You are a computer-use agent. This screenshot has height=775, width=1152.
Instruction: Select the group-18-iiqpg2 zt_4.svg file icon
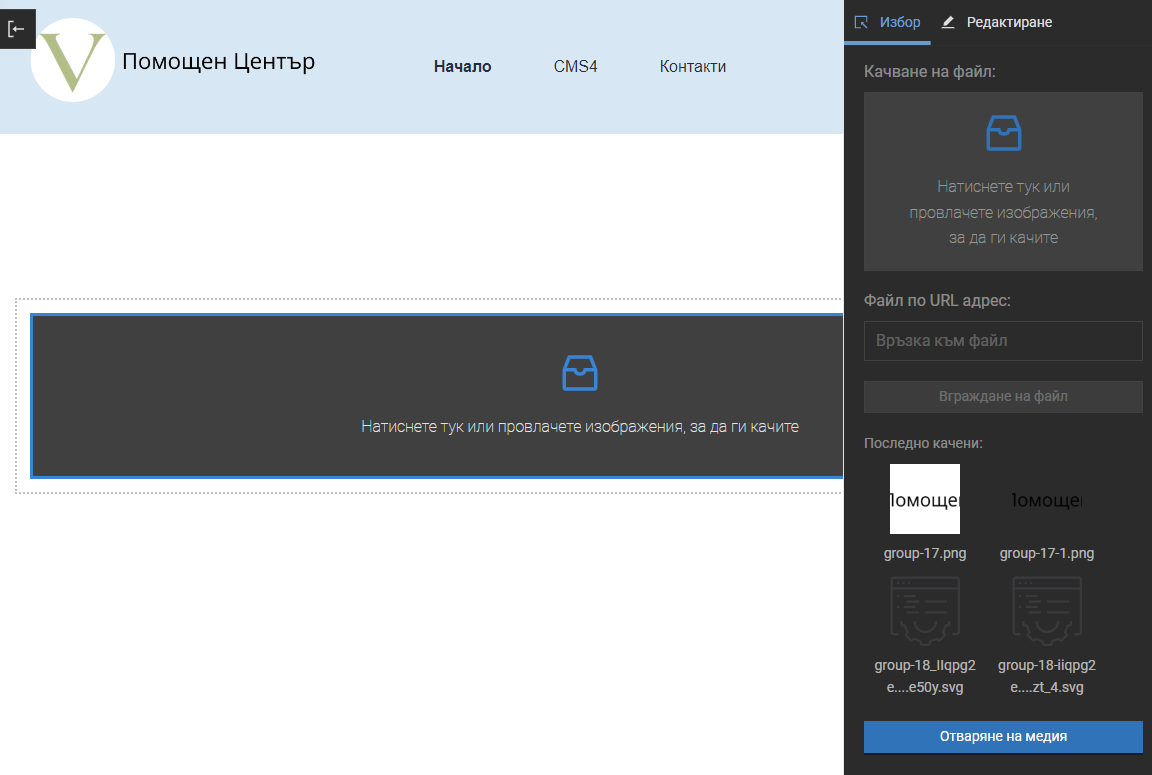(1046, 609)
